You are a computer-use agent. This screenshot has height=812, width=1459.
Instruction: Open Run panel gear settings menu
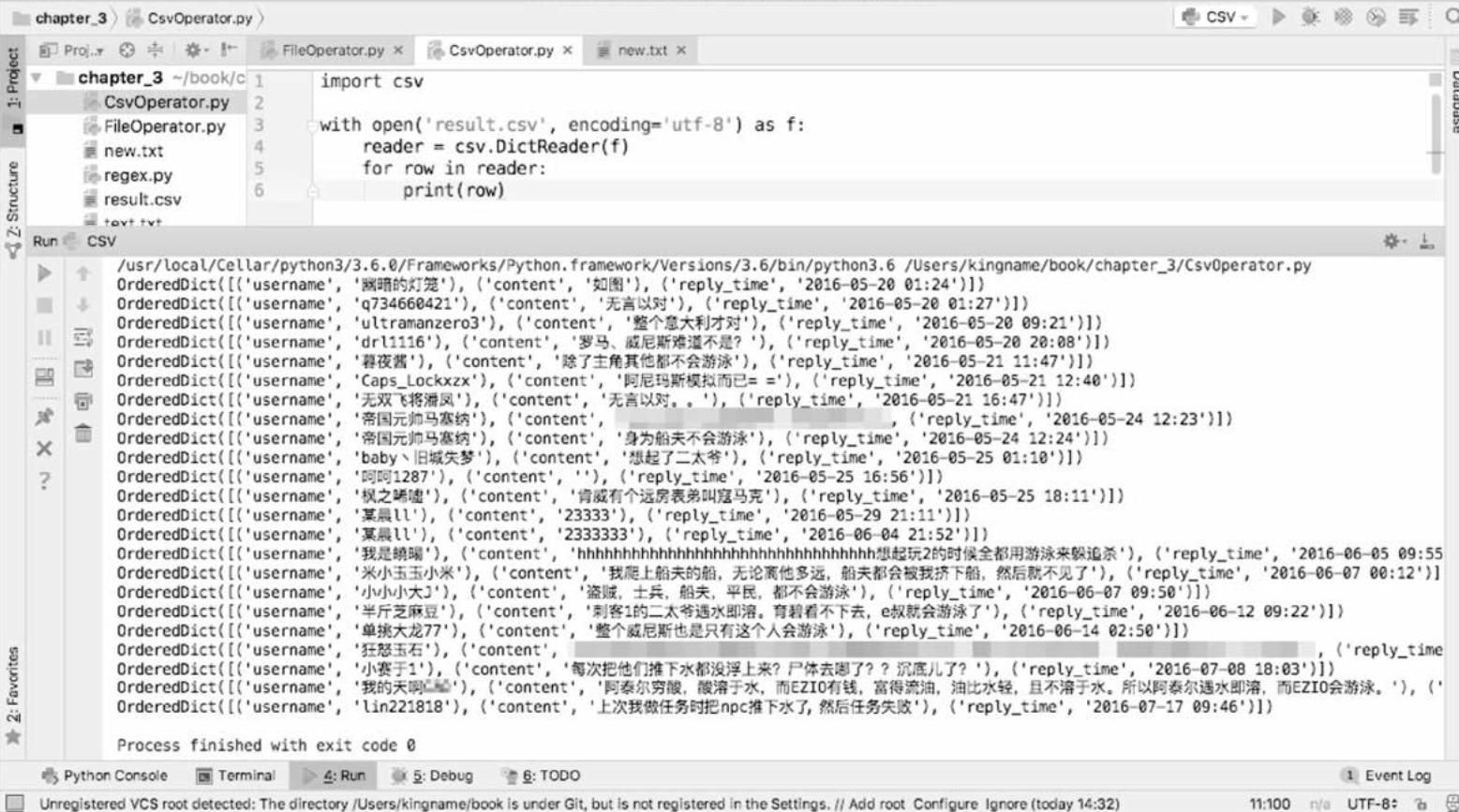pos(1393,242)
